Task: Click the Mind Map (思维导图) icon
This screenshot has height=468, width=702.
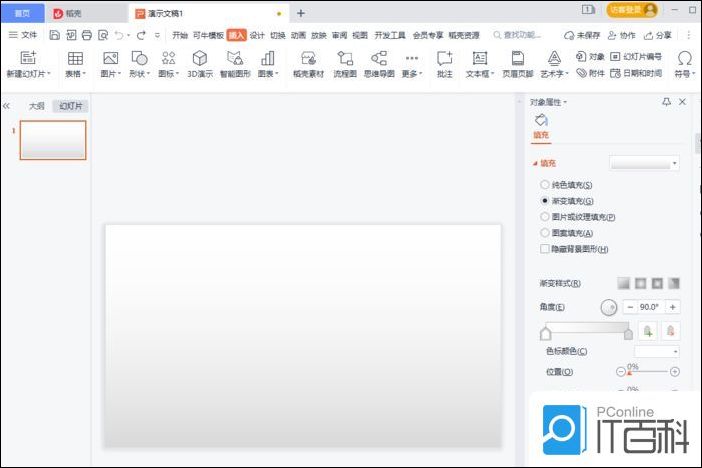Action: coord(379,58)
